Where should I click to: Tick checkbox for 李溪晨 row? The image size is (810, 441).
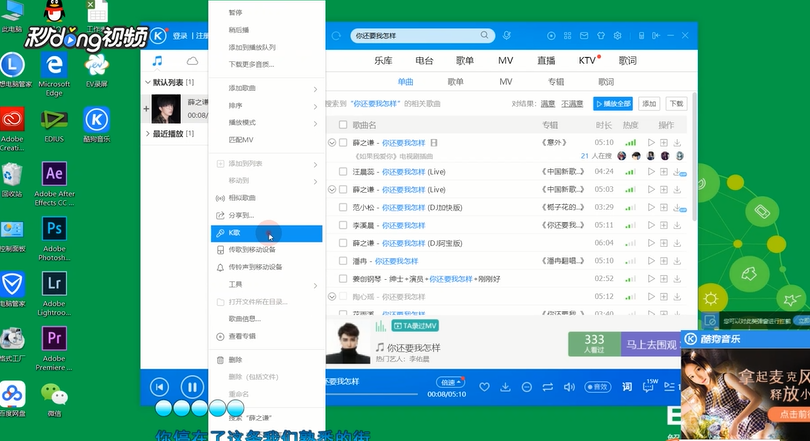[343, 225]
